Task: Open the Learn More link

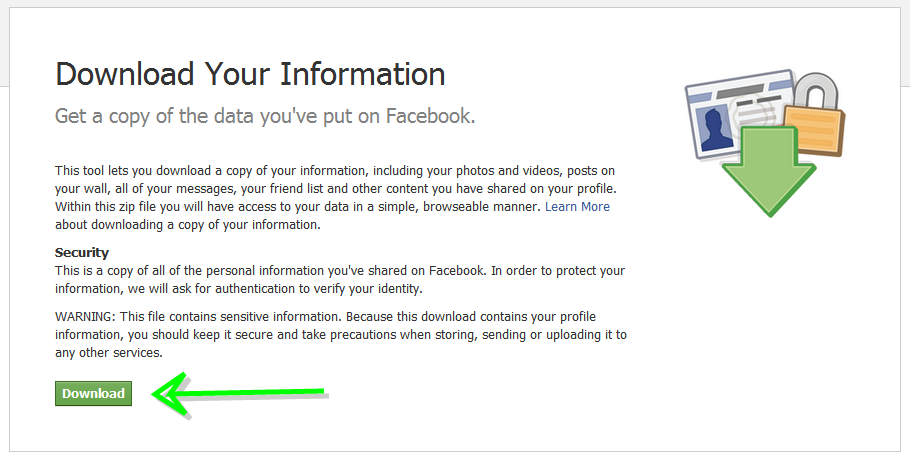Action: pos(577,207)
